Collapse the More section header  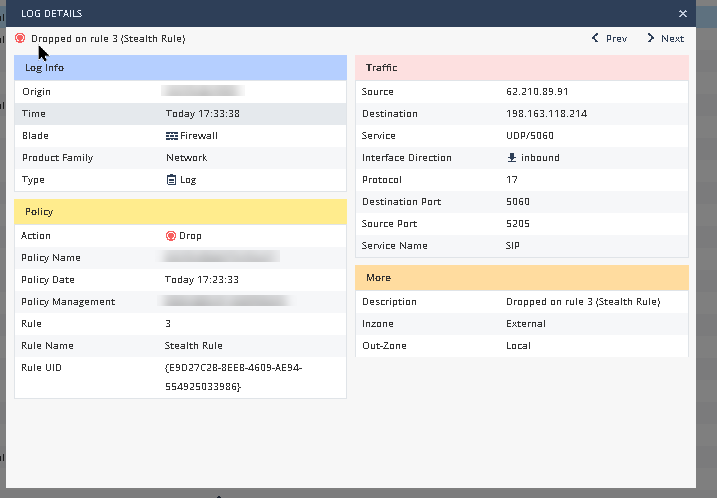(522, 278)
